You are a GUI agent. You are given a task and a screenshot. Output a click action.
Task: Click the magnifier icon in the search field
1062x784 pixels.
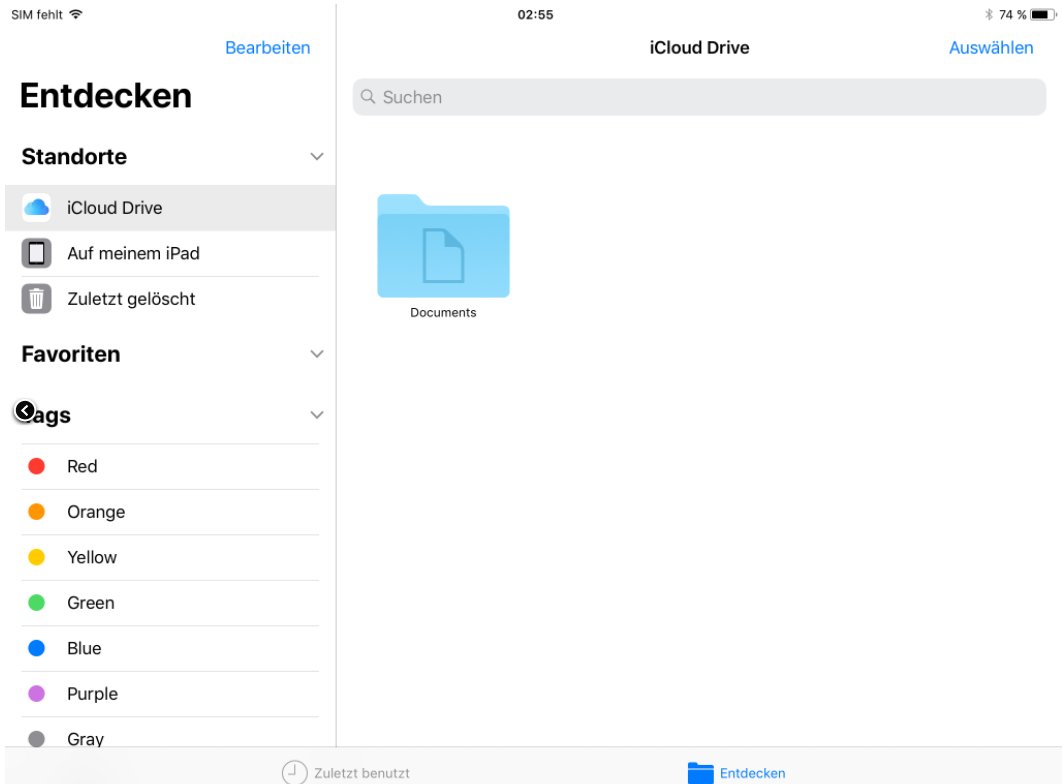368,97
